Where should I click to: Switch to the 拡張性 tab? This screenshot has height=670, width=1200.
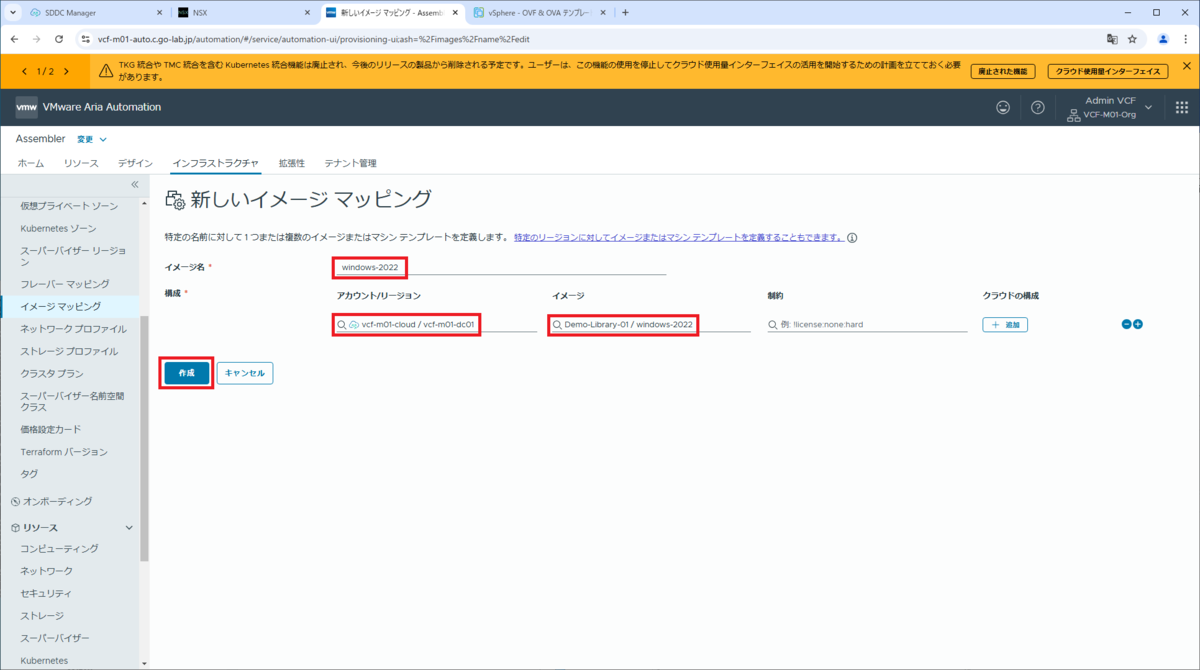tap(291, 163)
